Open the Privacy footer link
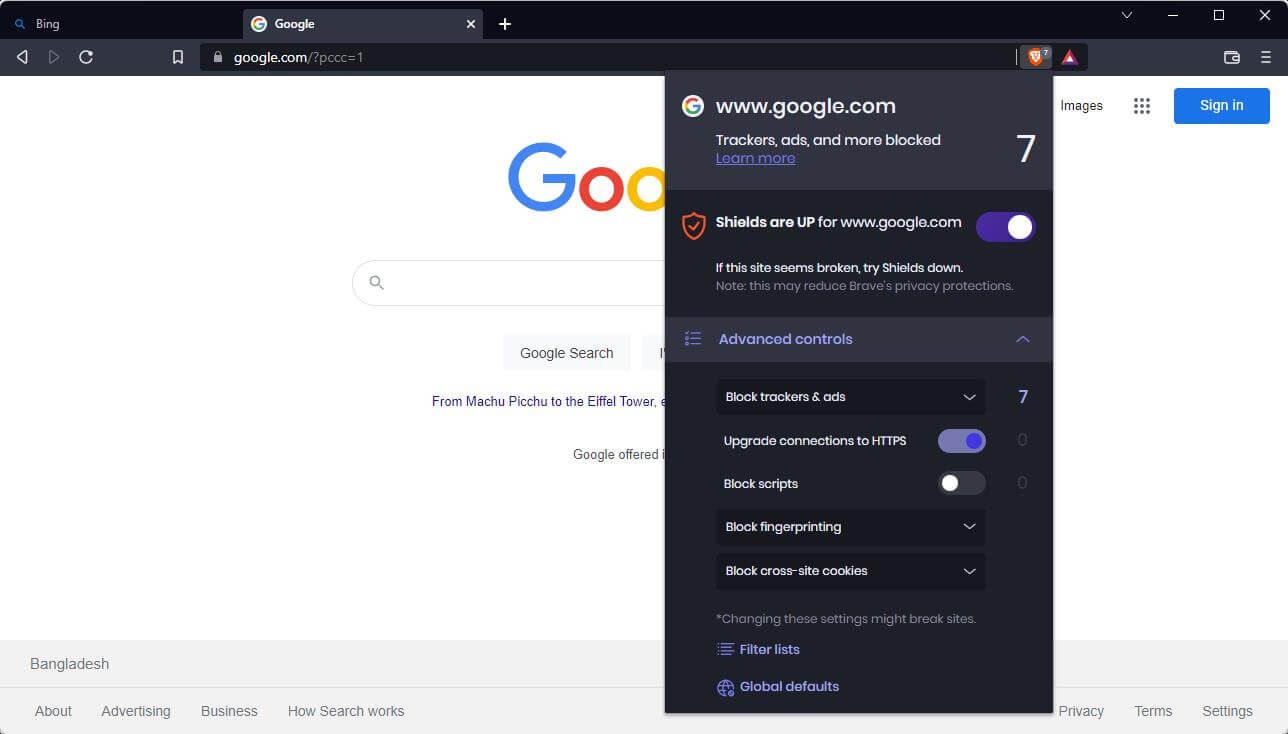The height and width of the screenshot is (734, 1288). coord(1081,711)
